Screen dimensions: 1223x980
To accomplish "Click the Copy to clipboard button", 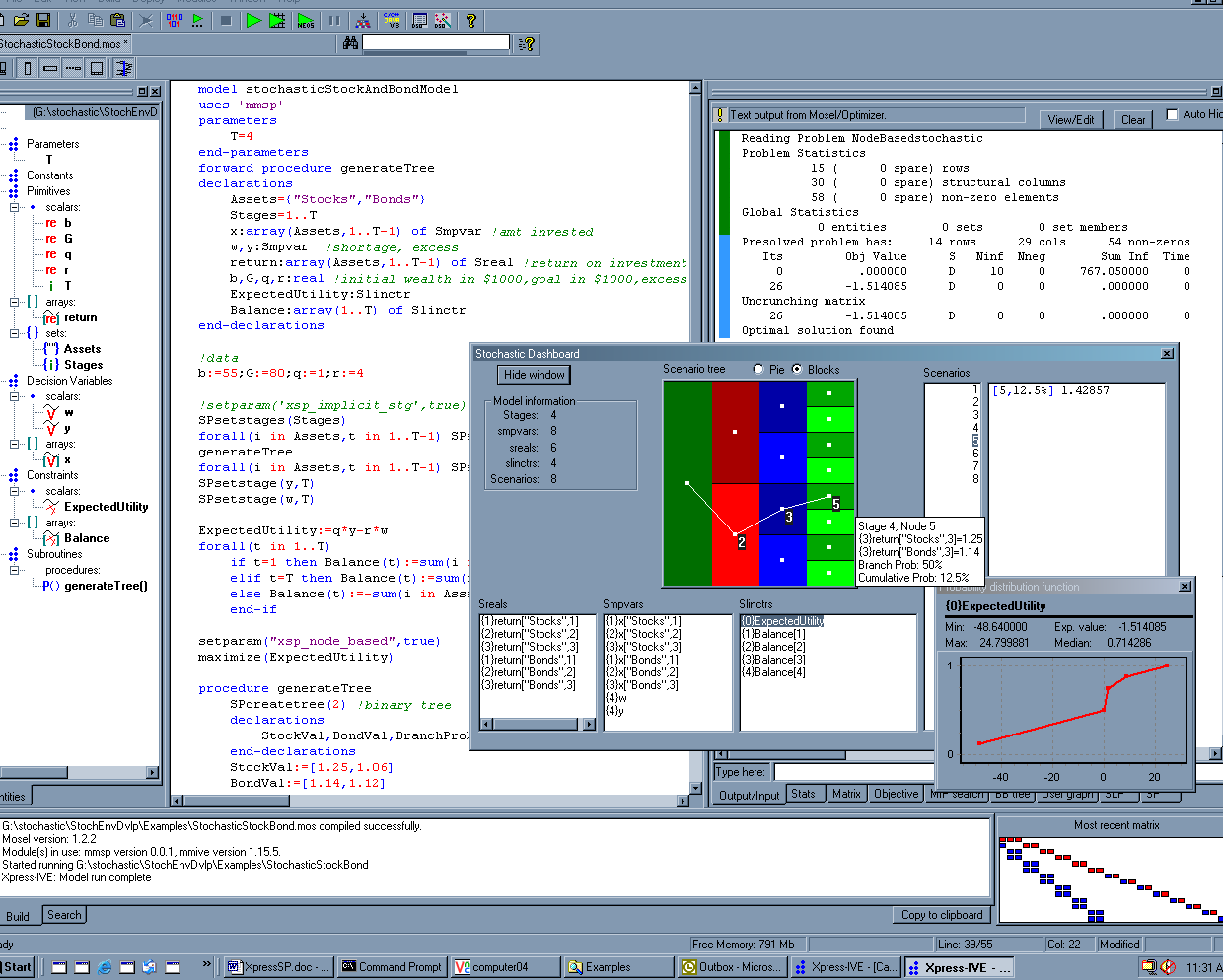I will coord(942,915).
